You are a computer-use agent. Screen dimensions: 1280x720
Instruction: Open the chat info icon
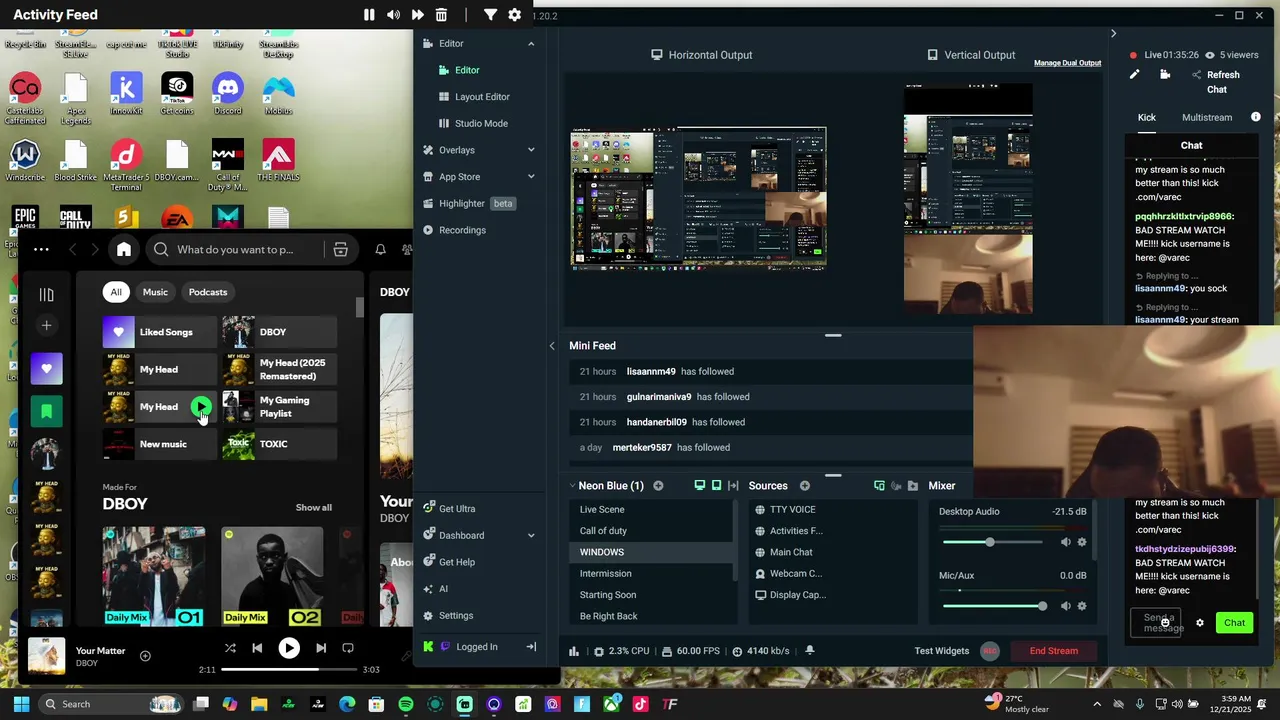pos(1256,117)
